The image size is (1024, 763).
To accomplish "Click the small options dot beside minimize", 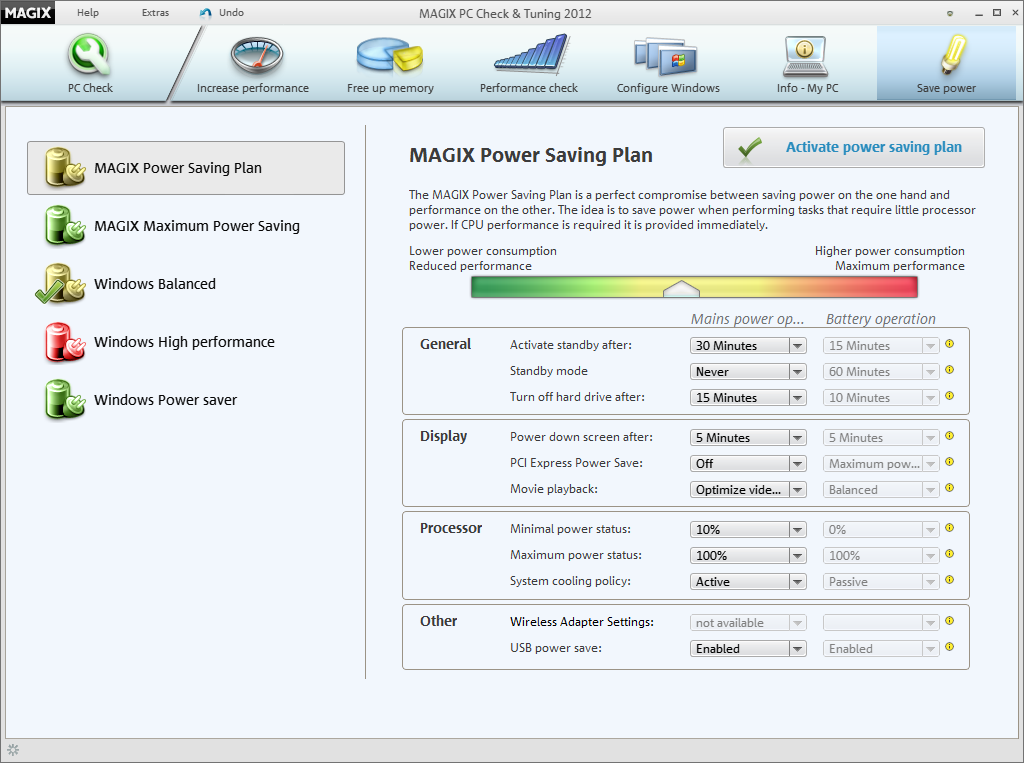I will click(x=950, y=13).
